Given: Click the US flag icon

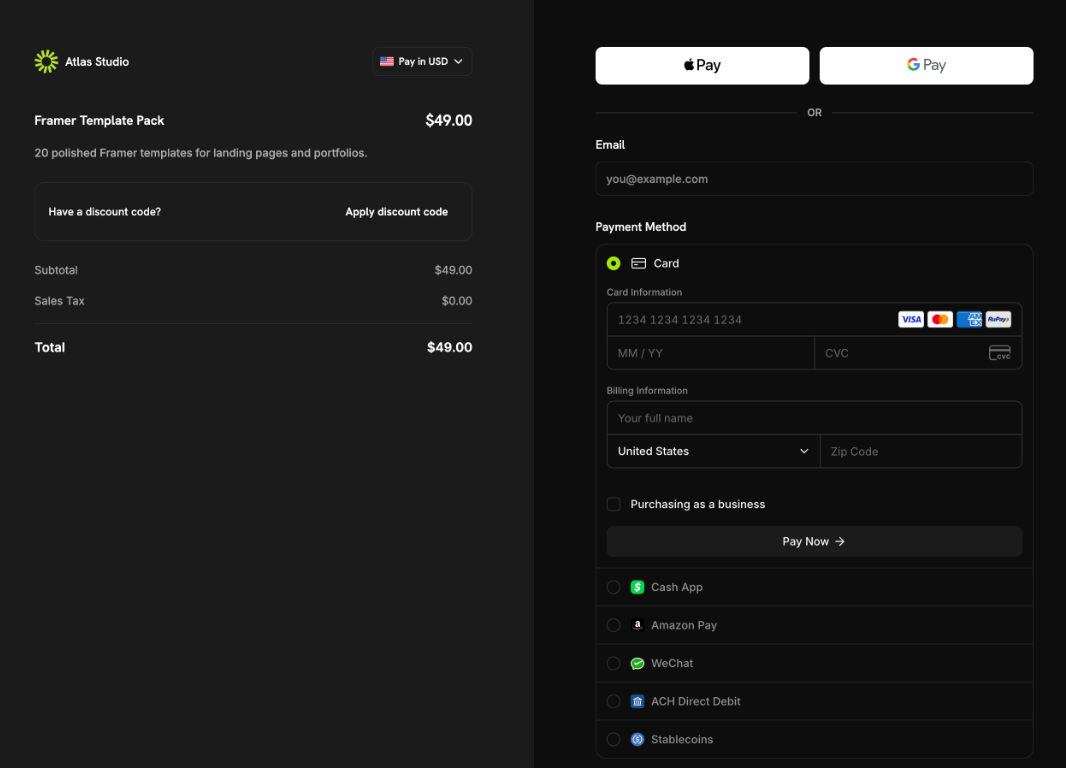Looking at the screenshot, I should [387, 61].
